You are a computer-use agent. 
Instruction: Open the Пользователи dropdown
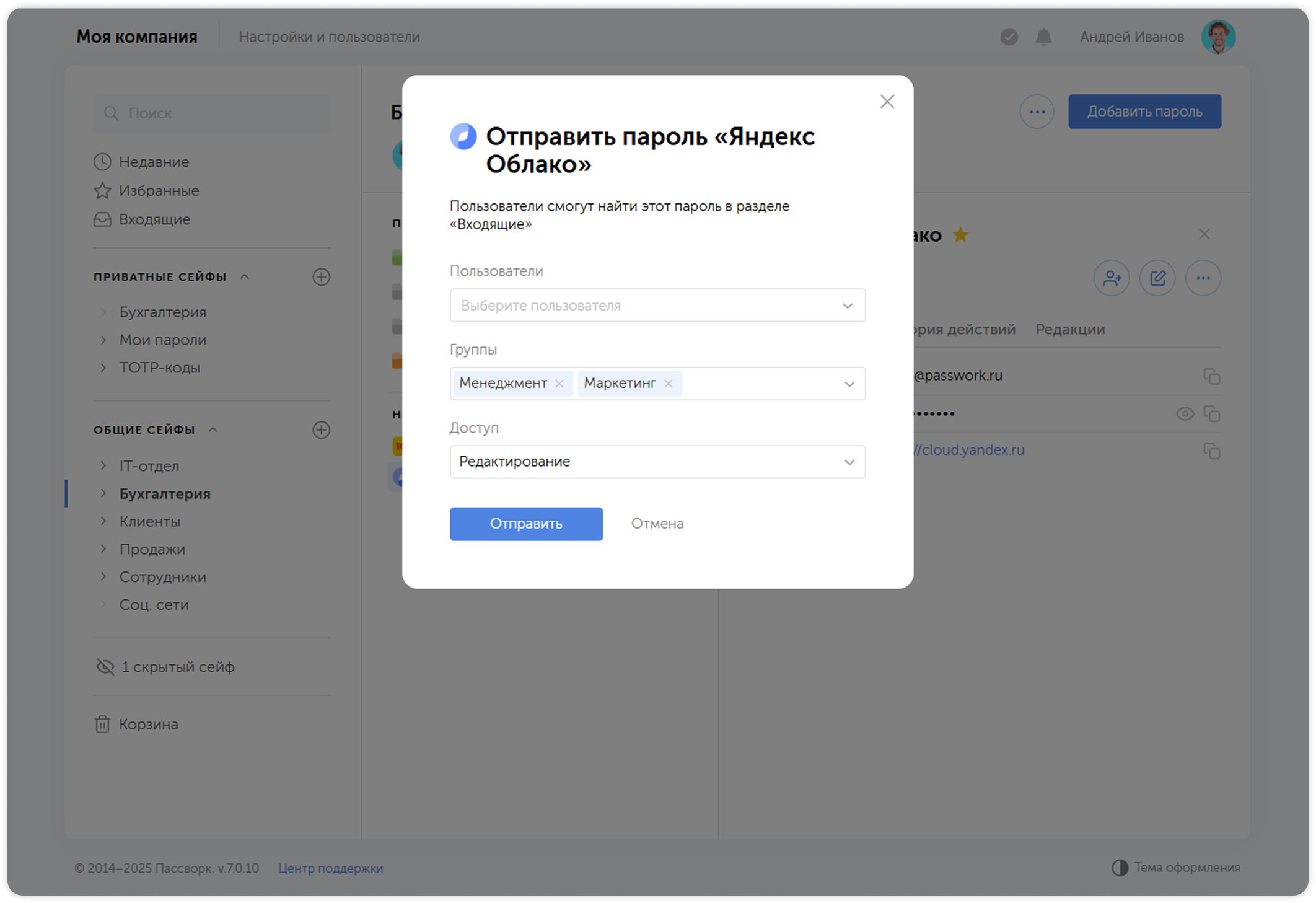[657, 305]
